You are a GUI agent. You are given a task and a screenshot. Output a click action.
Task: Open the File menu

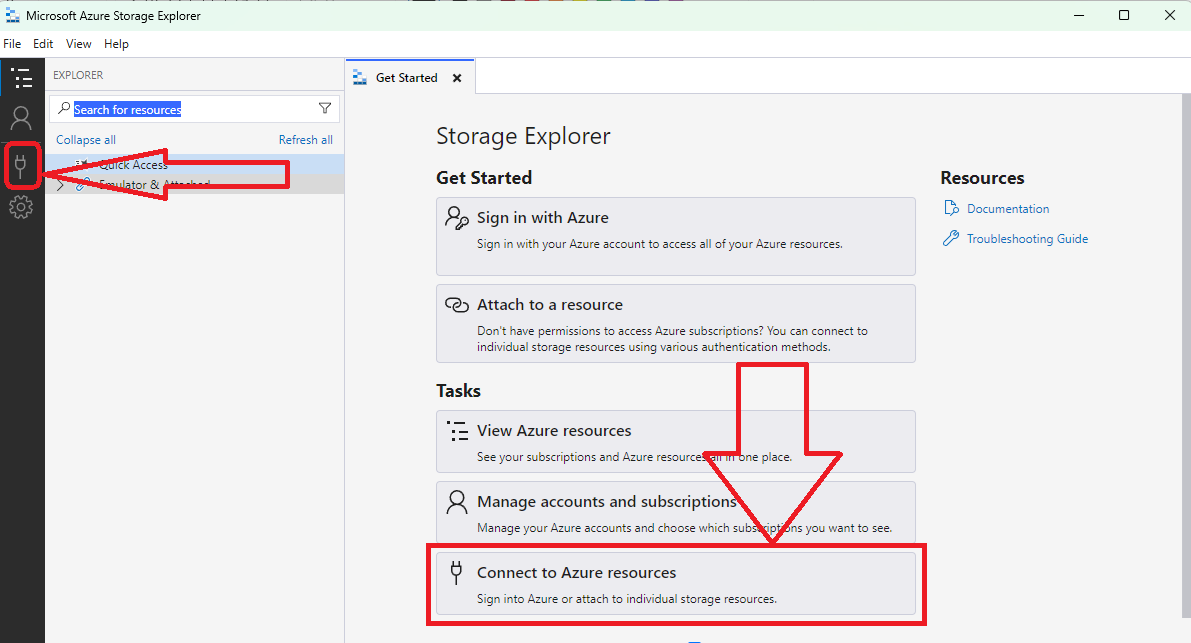(x=12, y=44)
